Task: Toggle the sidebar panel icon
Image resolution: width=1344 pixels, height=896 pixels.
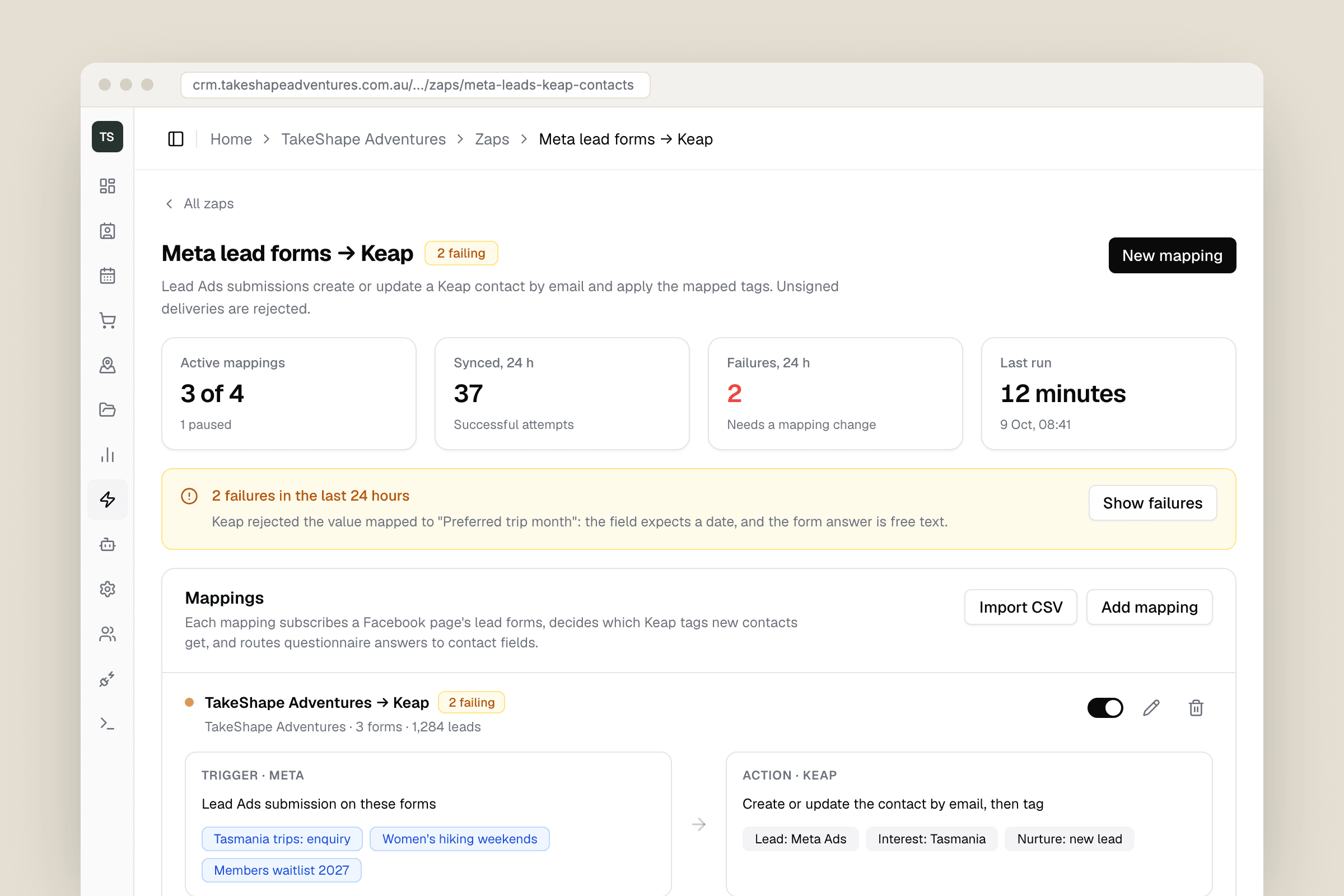Action: coord(175,139)
